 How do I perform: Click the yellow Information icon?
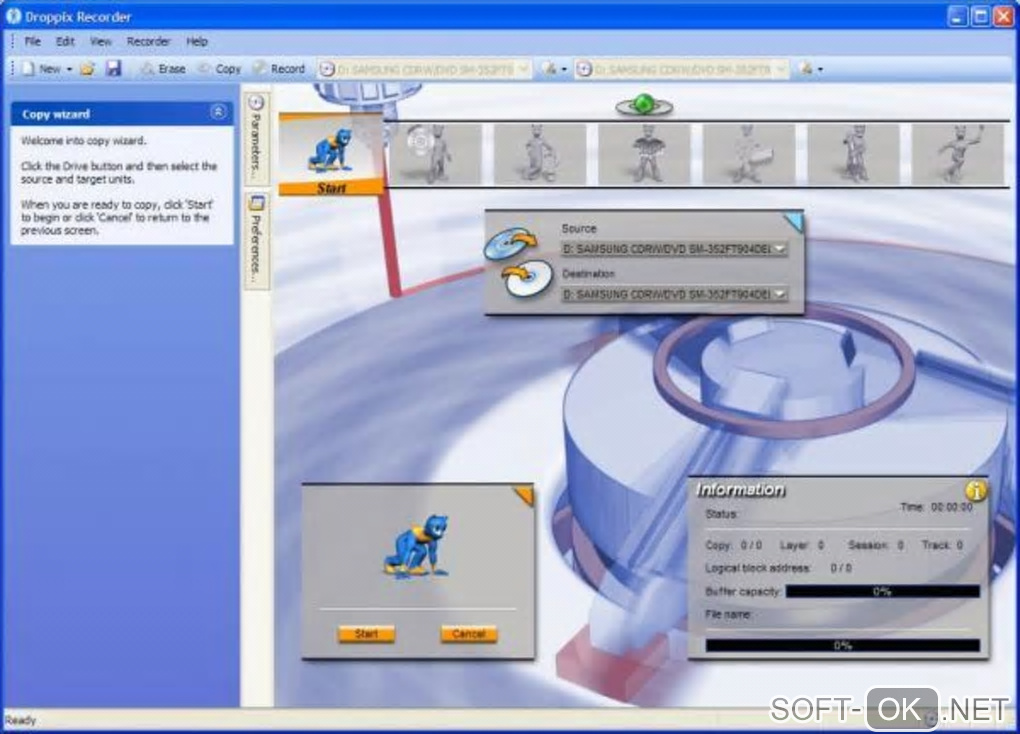976,491
